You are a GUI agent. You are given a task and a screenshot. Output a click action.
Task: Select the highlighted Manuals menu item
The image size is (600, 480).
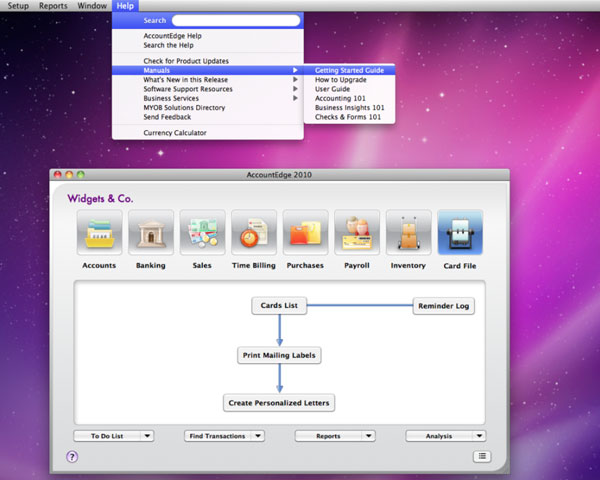(x=208, y=70)
